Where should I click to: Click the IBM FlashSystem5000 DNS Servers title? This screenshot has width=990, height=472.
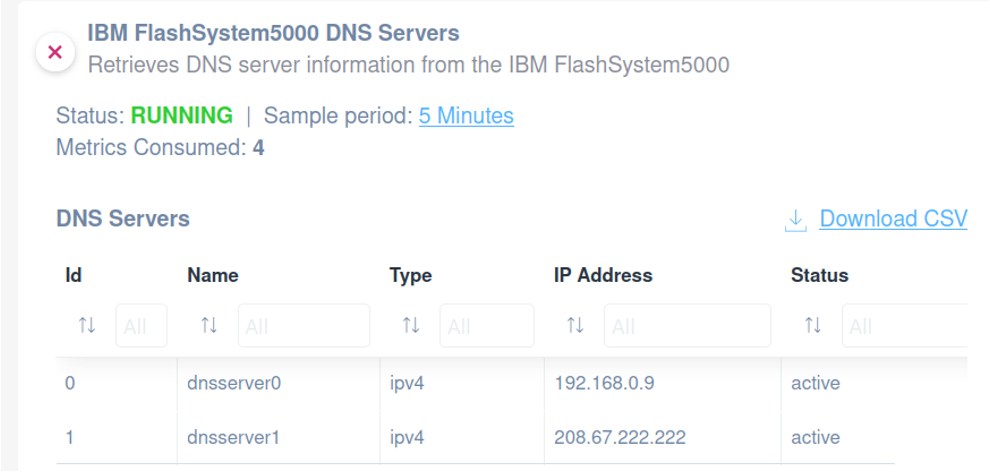[x=273, y=33]
